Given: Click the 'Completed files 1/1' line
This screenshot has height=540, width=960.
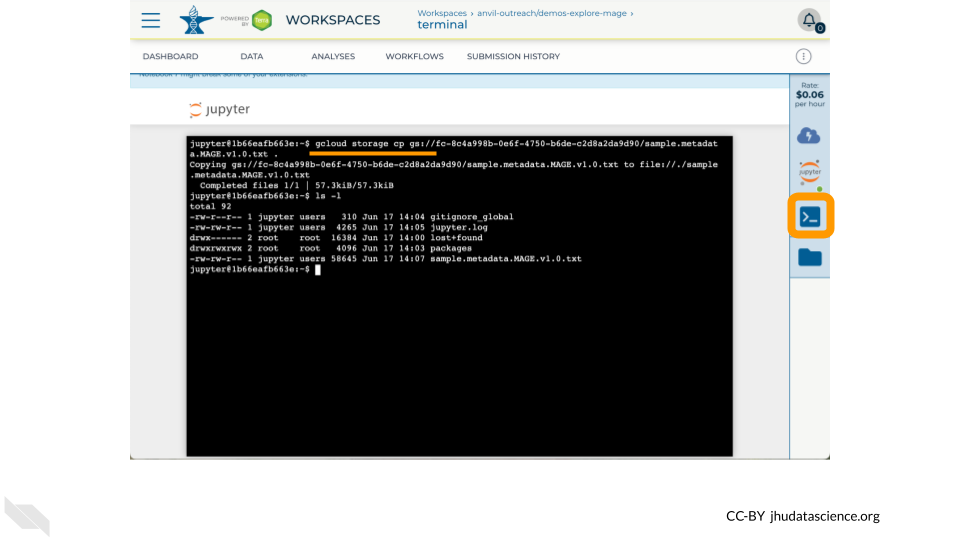Looking at the screenshot, I should [x=296, y=186].
